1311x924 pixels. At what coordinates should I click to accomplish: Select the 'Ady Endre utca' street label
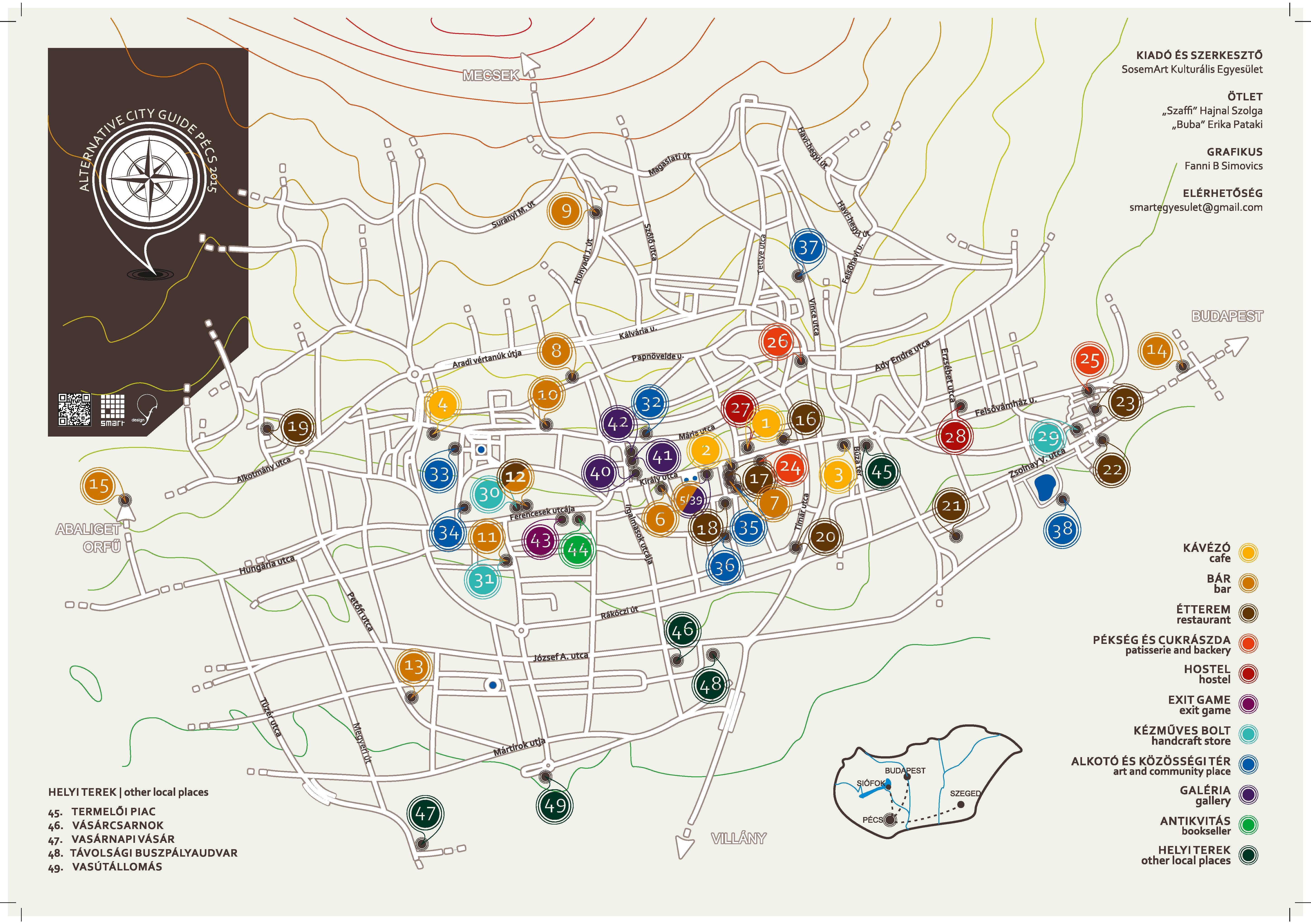[903, 355]
